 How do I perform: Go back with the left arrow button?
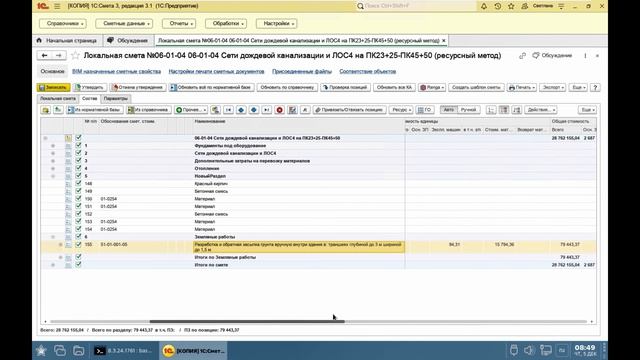pyautogui.click(x=44, y=56)
